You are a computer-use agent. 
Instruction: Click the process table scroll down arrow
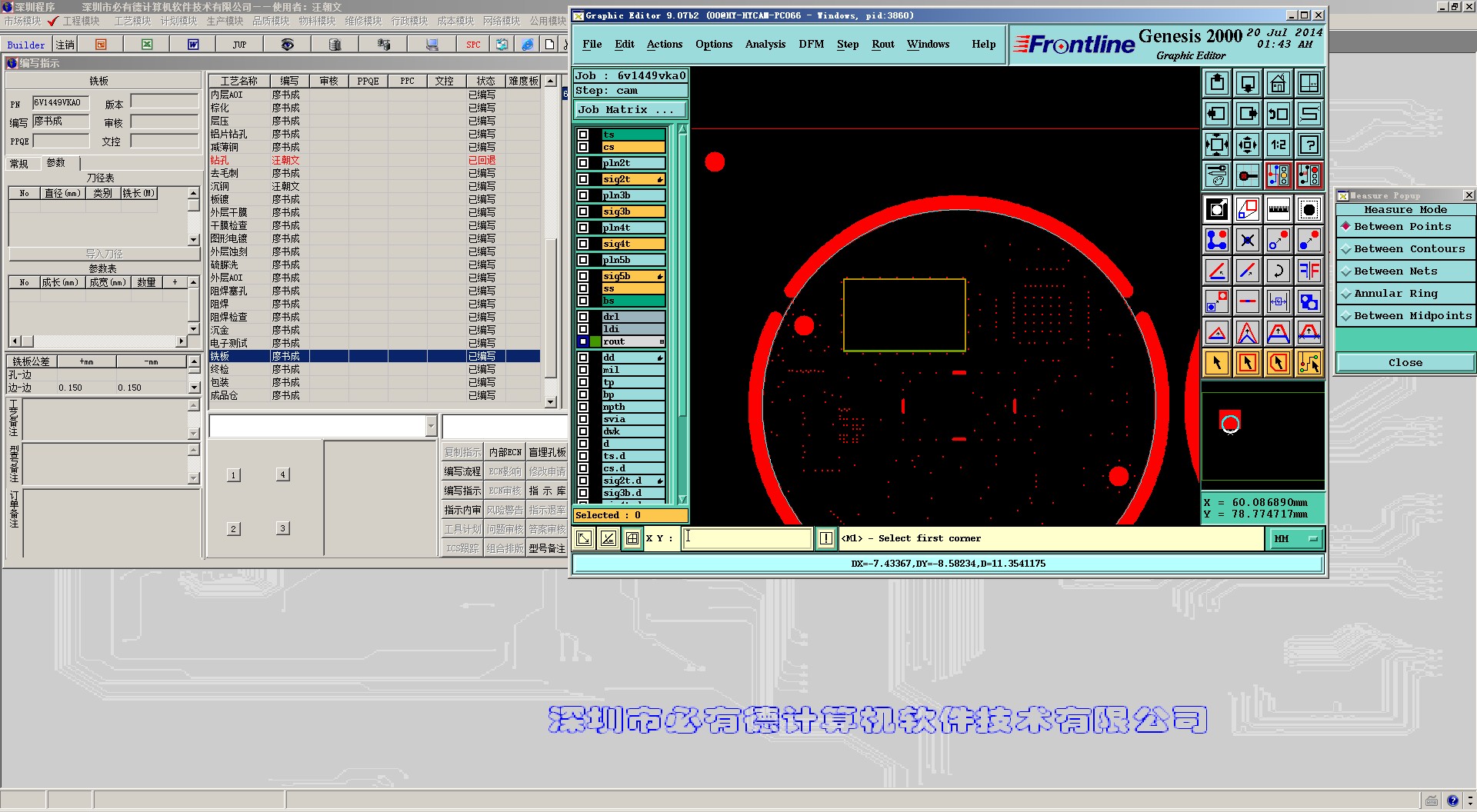(551, 401)
